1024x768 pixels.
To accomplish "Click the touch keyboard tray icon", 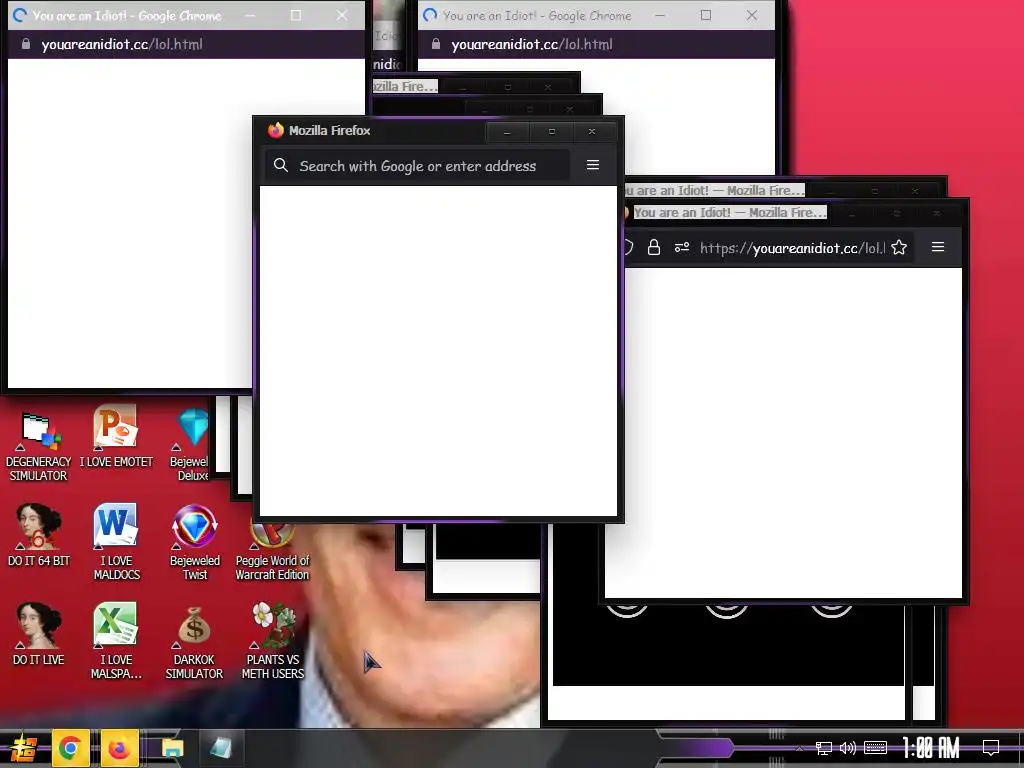I will point(875,748).
